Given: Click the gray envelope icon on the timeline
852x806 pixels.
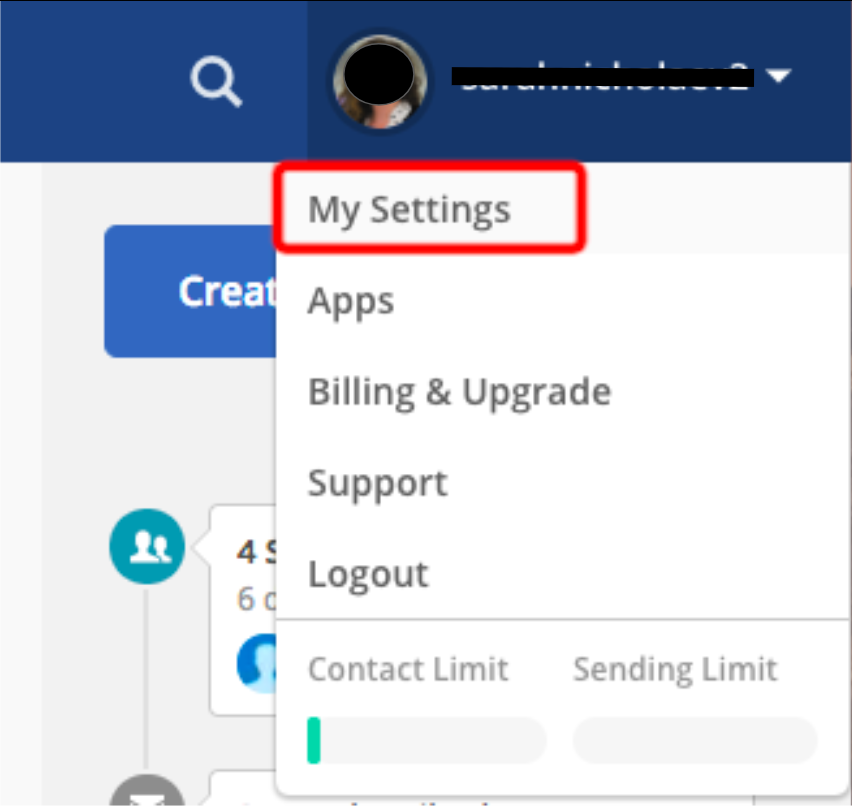Looking at the screenshot, I should (147, 791).
